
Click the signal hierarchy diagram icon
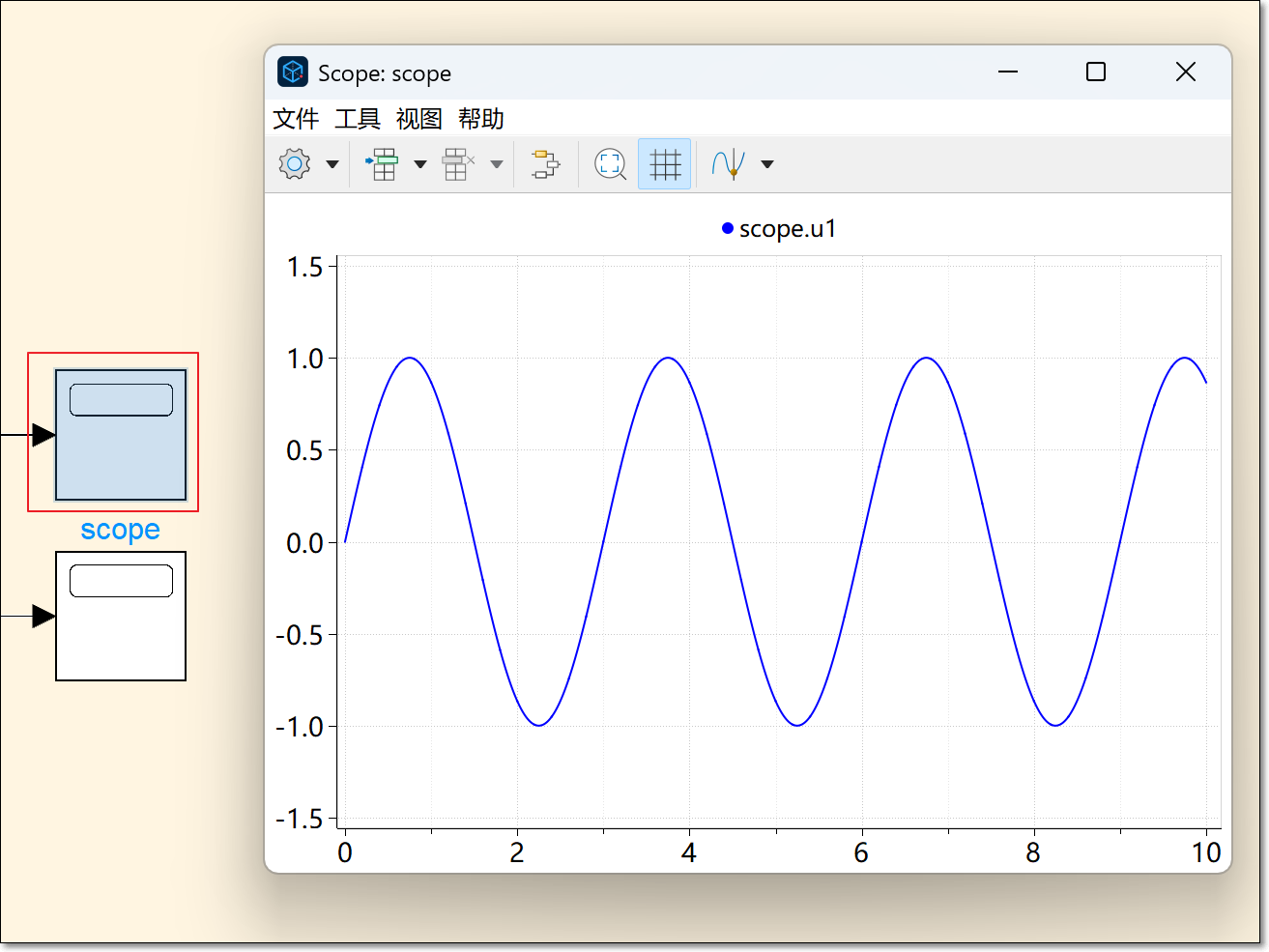pyautogui.click(x=545, y=164)
